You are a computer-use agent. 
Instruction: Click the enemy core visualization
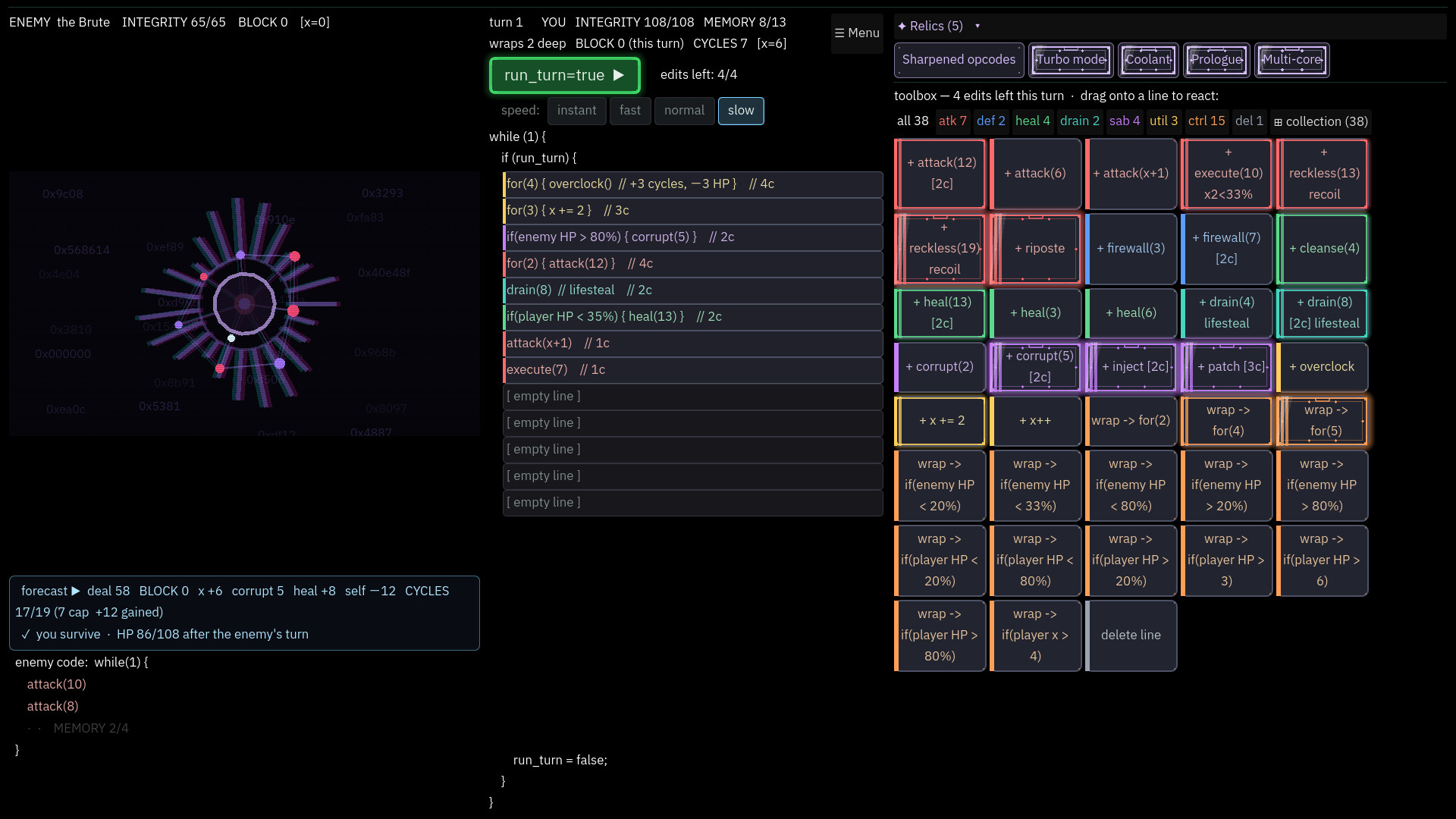pos(244,303)
